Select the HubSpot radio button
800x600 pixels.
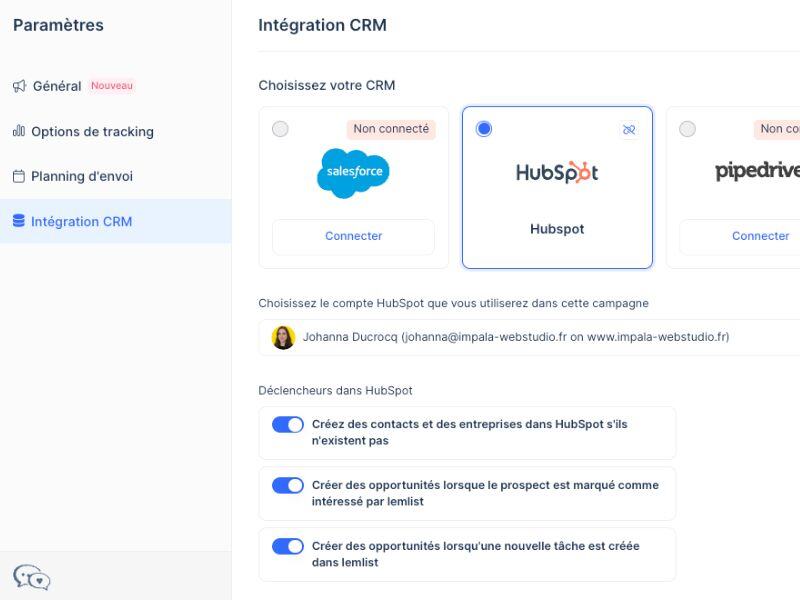point(484,129)
